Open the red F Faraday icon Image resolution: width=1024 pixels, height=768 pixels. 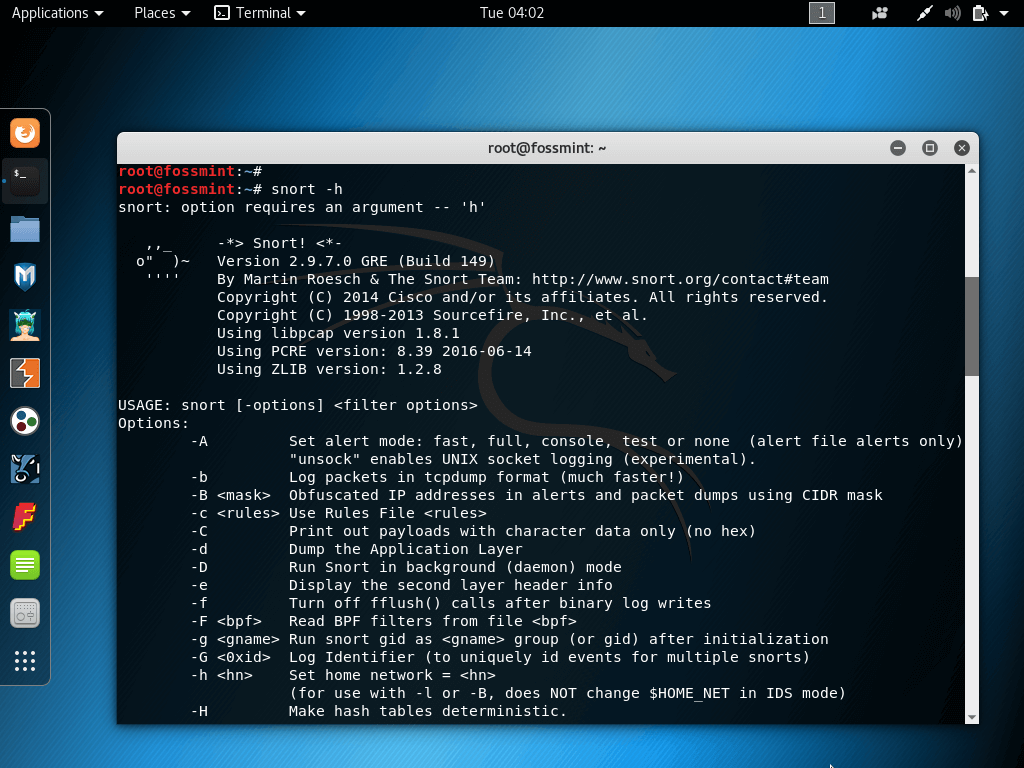[25, 517]
